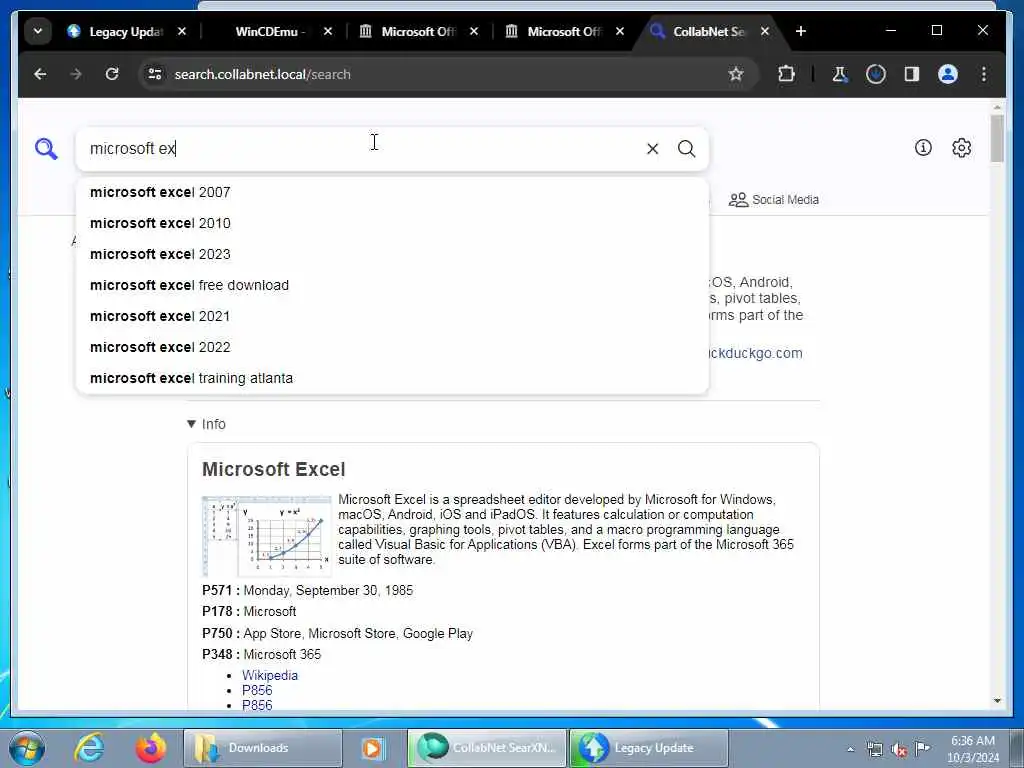1024x768 pixels.
Task: Launch Internet Explorer from taskbar
Action: tap(89, 748)
